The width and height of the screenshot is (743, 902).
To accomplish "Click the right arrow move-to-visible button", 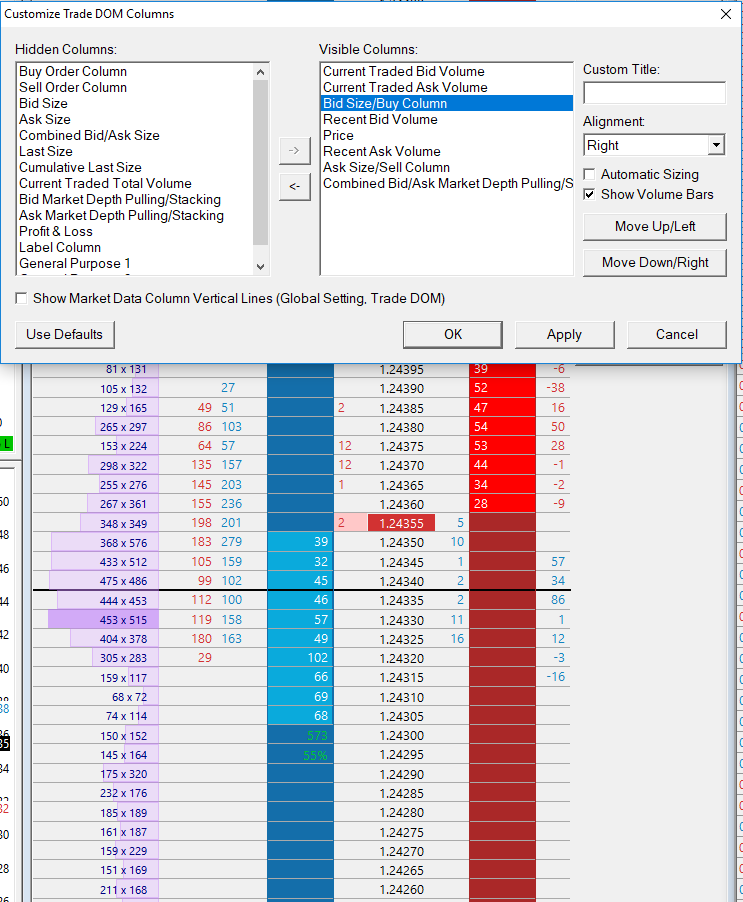I will 294,151.
